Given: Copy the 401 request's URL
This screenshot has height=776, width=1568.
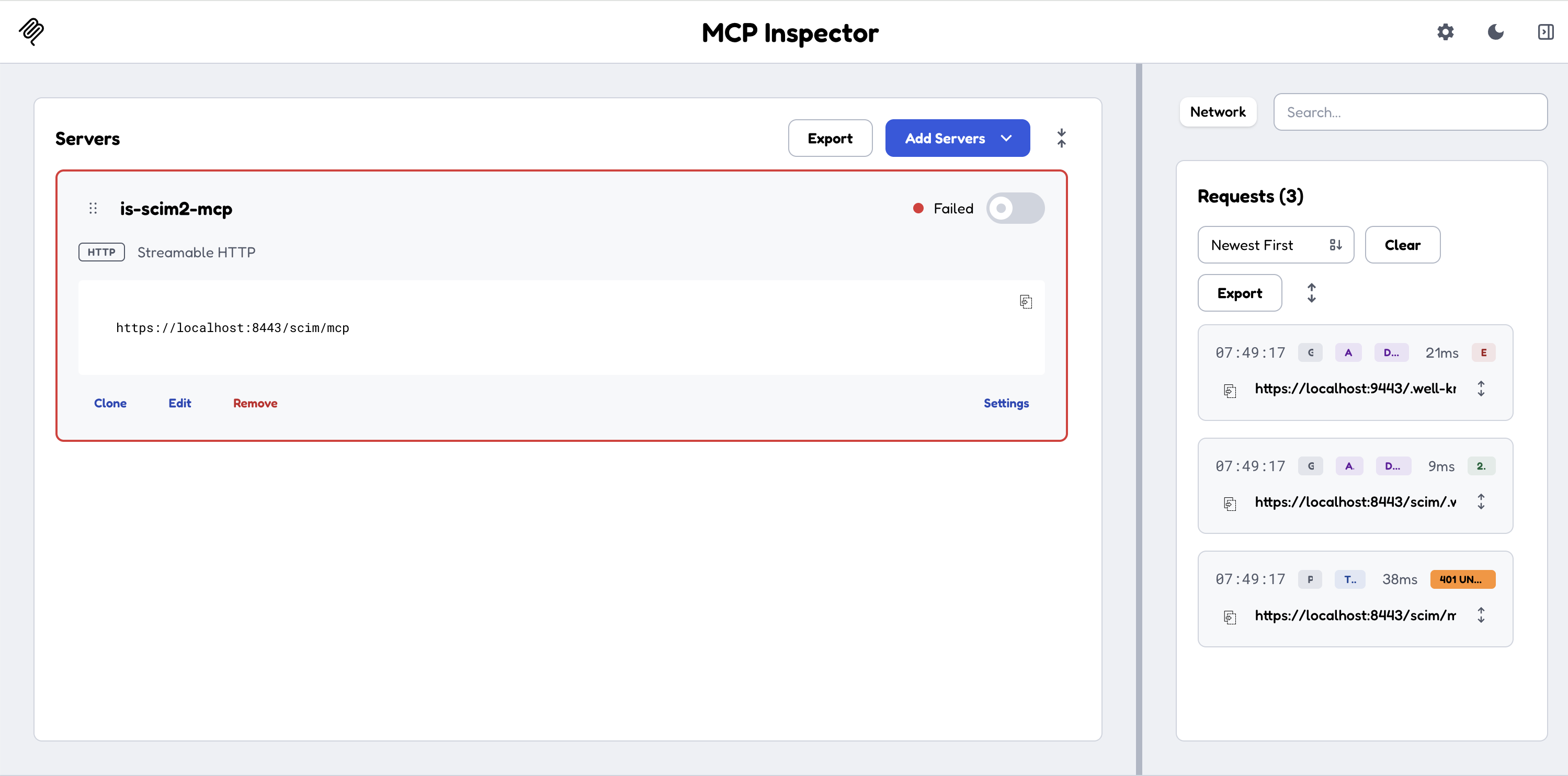Looking at the screenshot, I should (x=1230, y=617).
